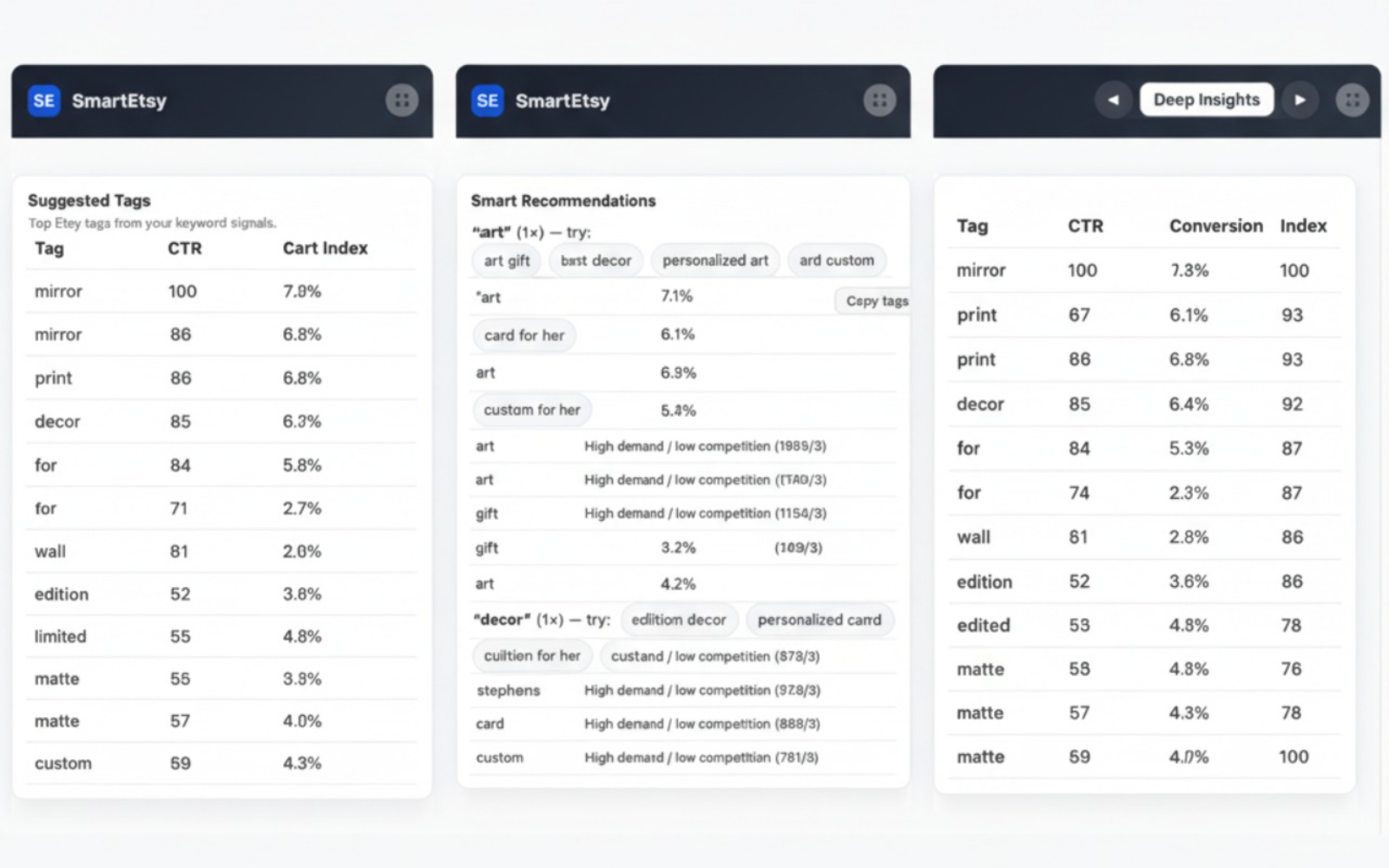This screenshot has width=1389, height=868.
Task: Open the grid menu on the Deep Insights panel
Action: (x=1351, y=99)
